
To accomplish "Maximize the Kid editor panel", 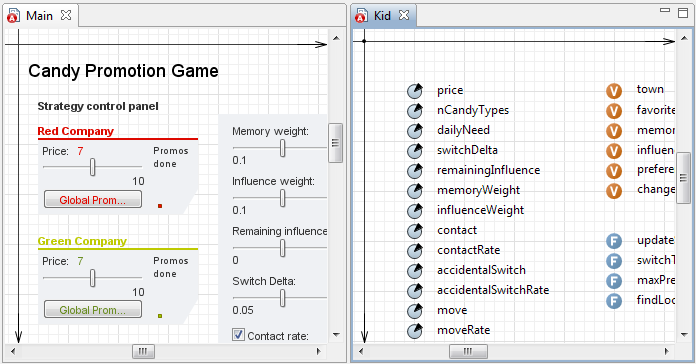I will [x=683, y=13].
